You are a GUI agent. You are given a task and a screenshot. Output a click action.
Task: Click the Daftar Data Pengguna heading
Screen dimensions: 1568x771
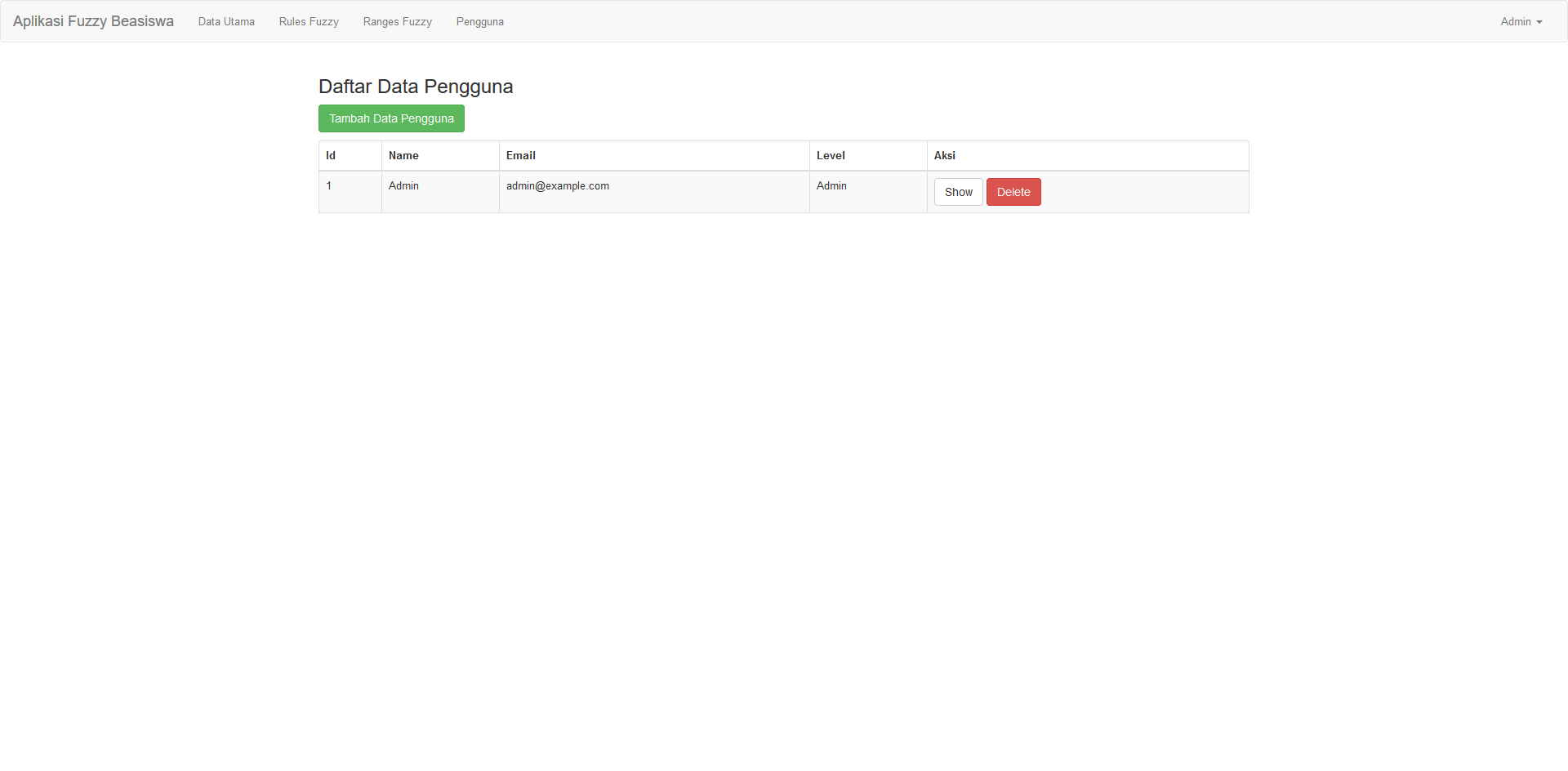pyautogui.click(x=416, y=87)
